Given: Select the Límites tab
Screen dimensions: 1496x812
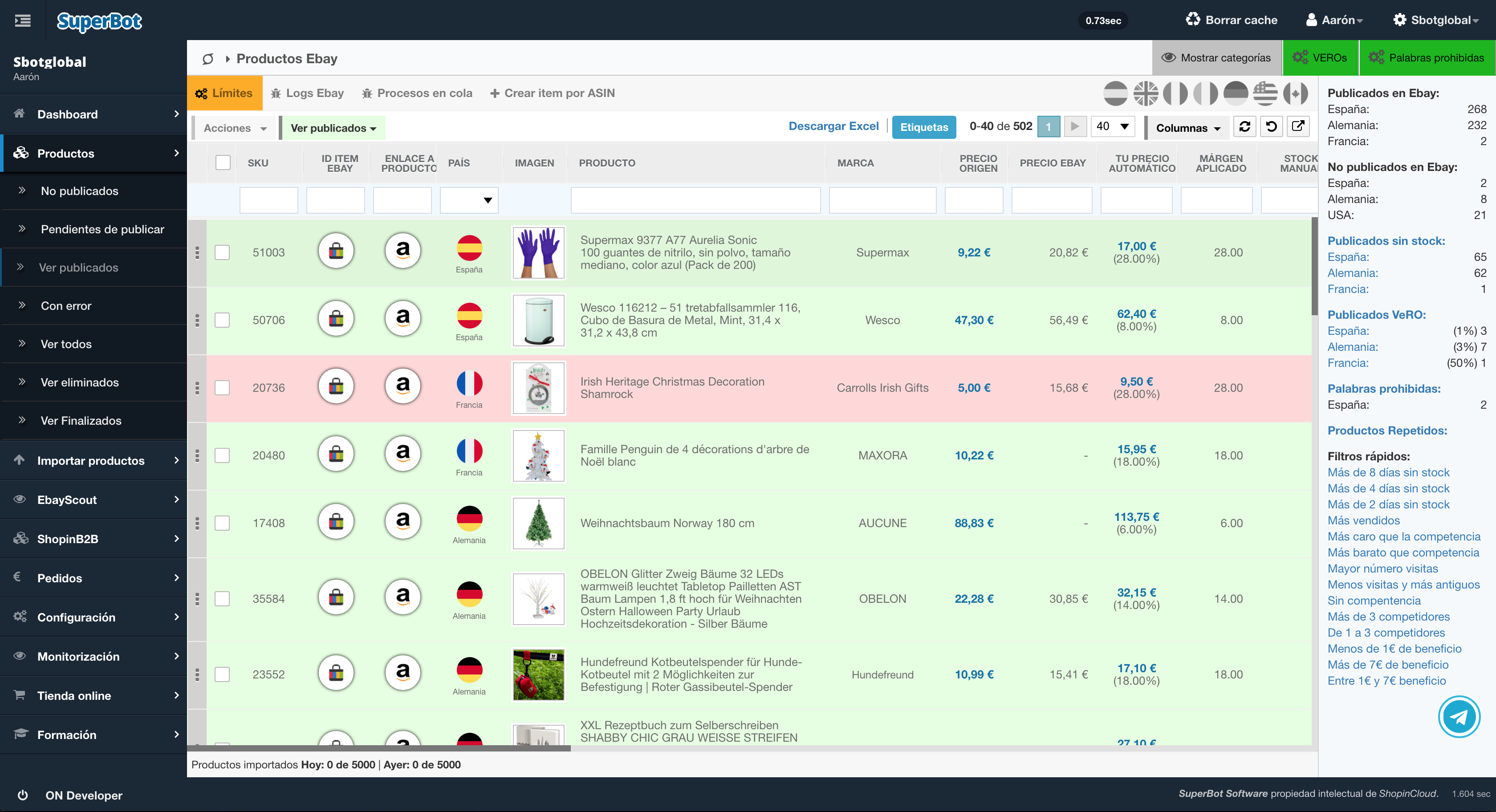Looking at the screenshot, I should [x=225, y=93].
